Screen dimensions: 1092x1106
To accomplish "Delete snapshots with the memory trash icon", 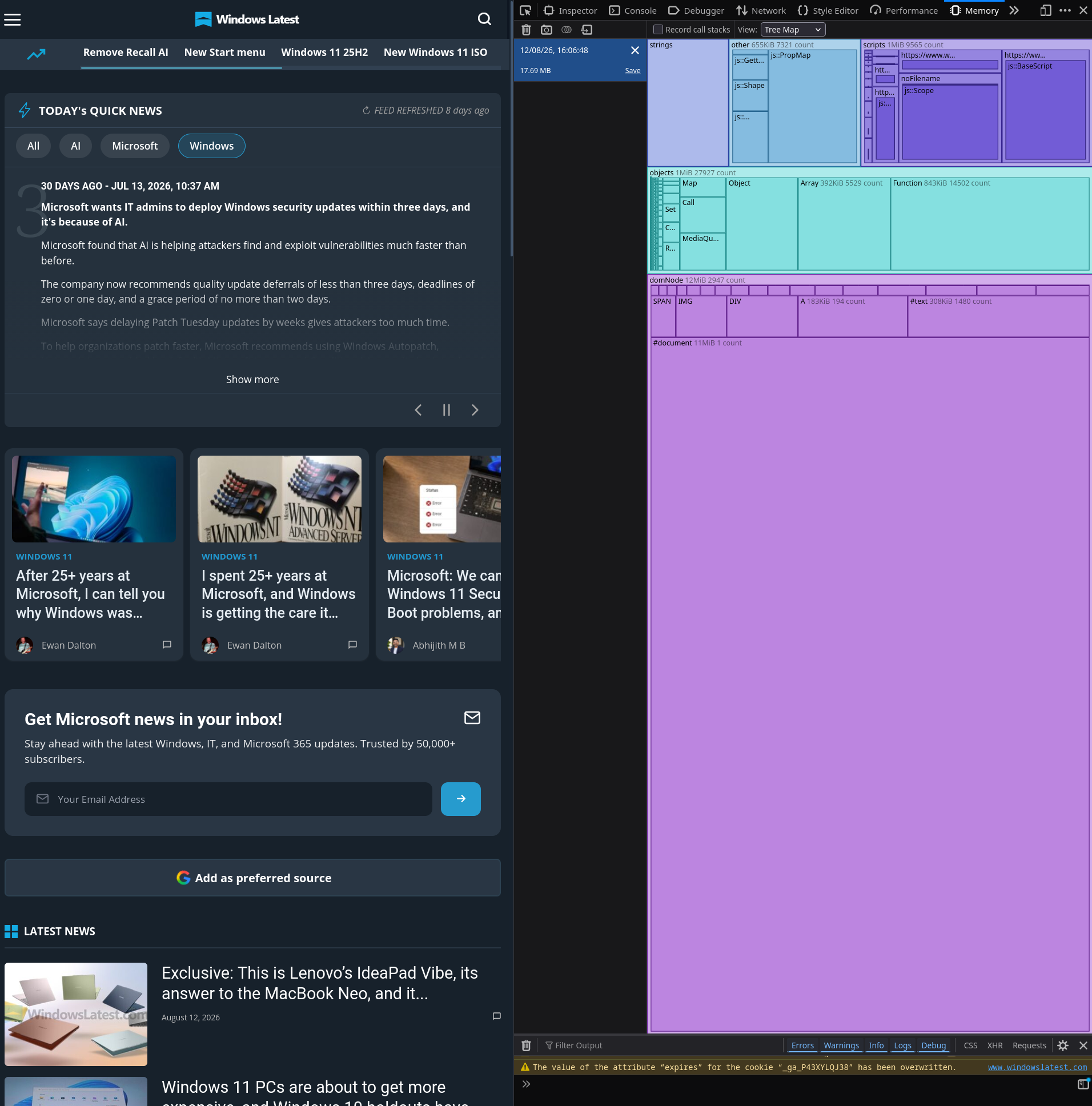I will [x=526, y=30].
